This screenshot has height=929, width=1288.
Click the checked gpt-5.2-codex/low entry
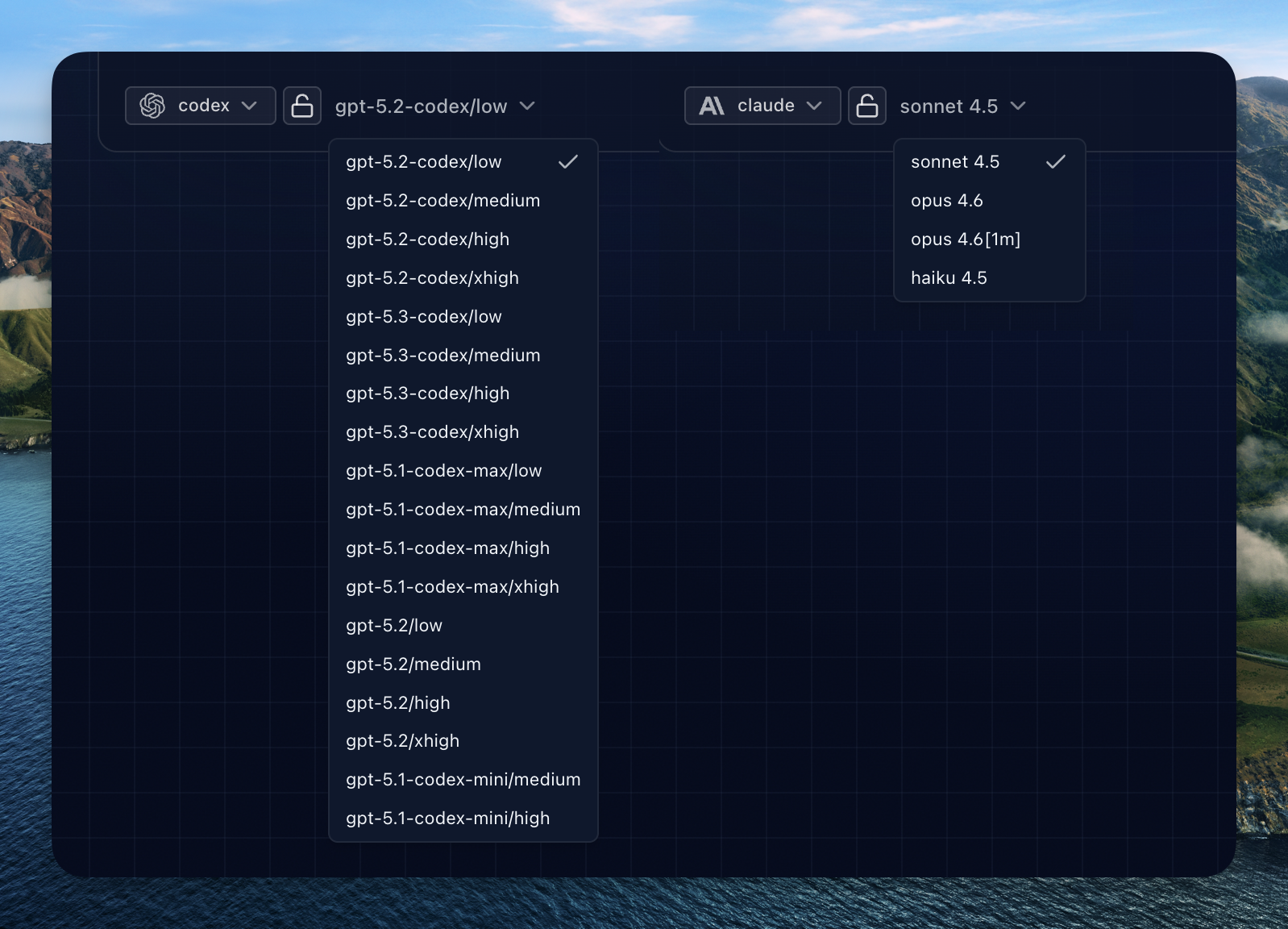click(424, 162)
